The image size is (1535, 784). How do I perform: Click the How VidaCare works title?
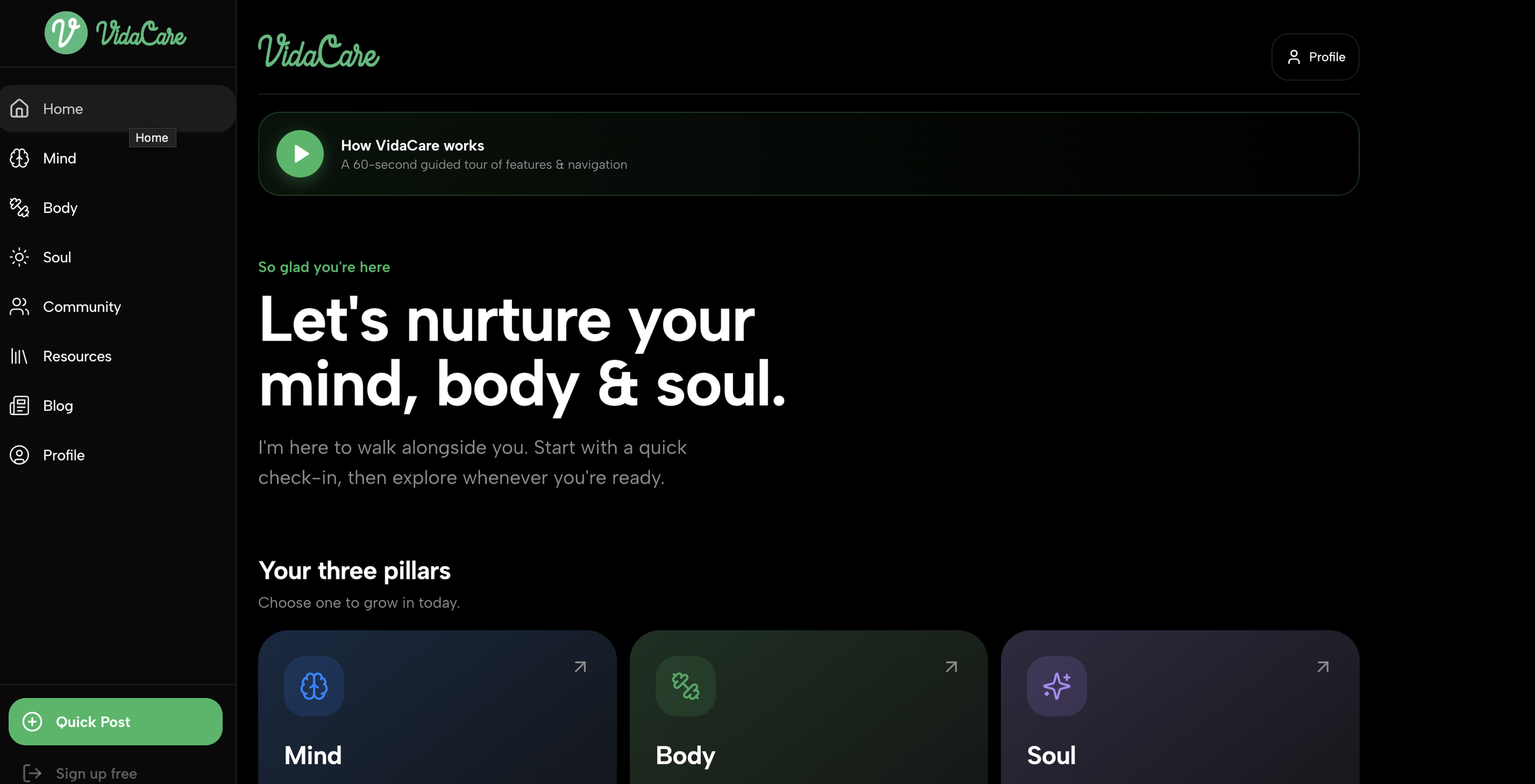pos(413,146)
